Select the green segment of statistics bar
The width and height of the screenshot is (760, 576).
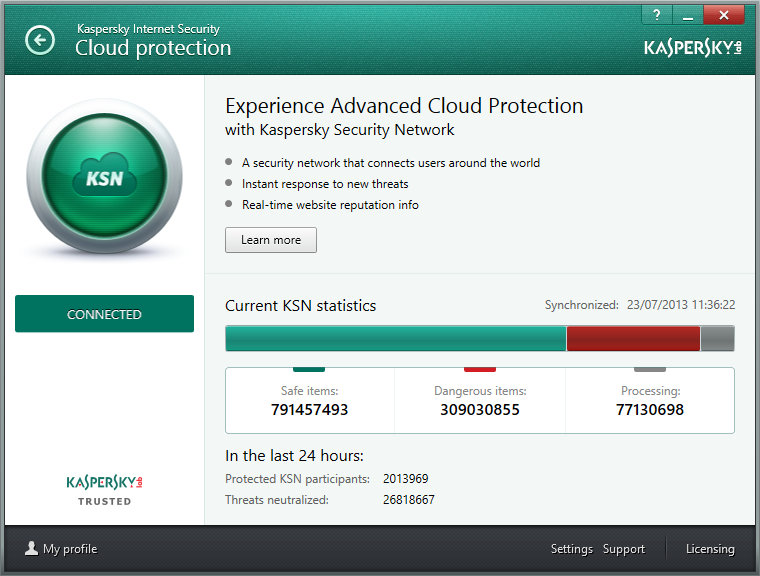(x=395, y=339)
